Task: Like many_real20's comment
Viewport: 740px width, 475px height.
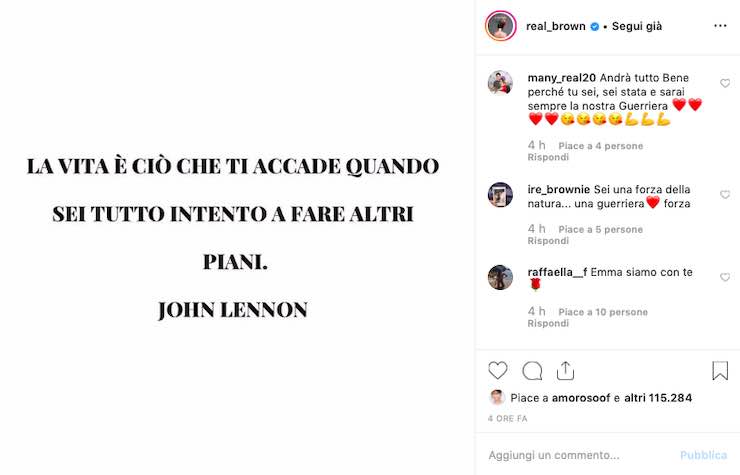Action: 725,83
